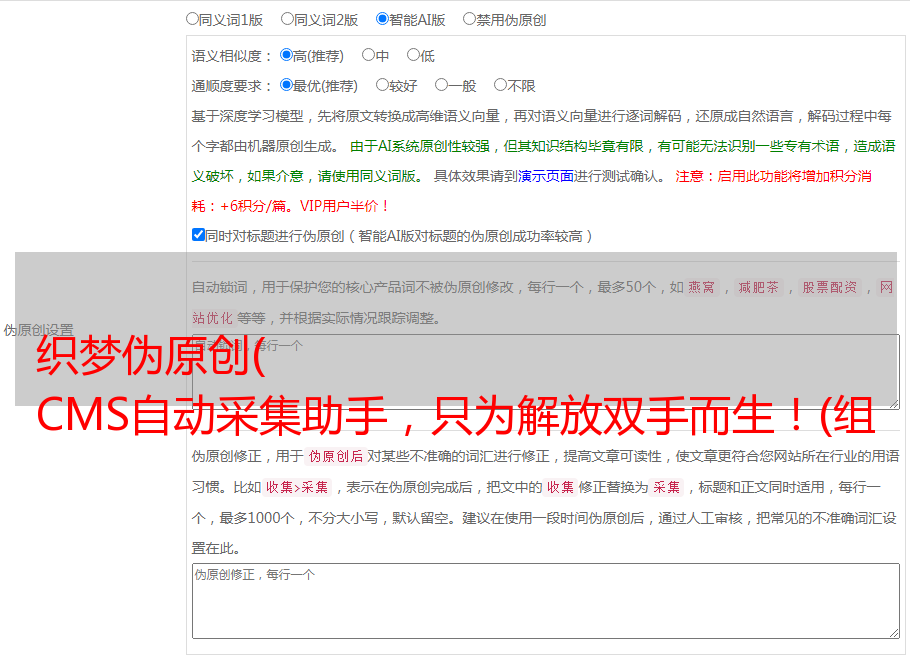Set 通顺度要求 to 最优(推荐)

coord(286,85)
